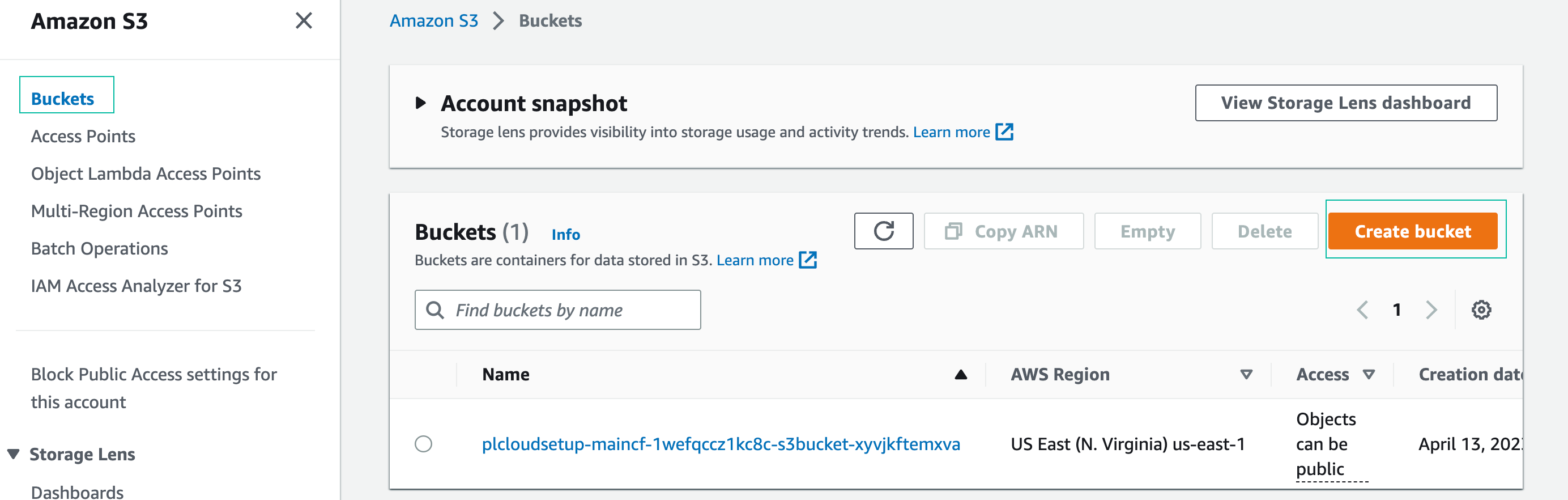Select the plcloudsetup bucket radio button
Viewport: 1568px width, 500px height.
[x=423, y=444]
